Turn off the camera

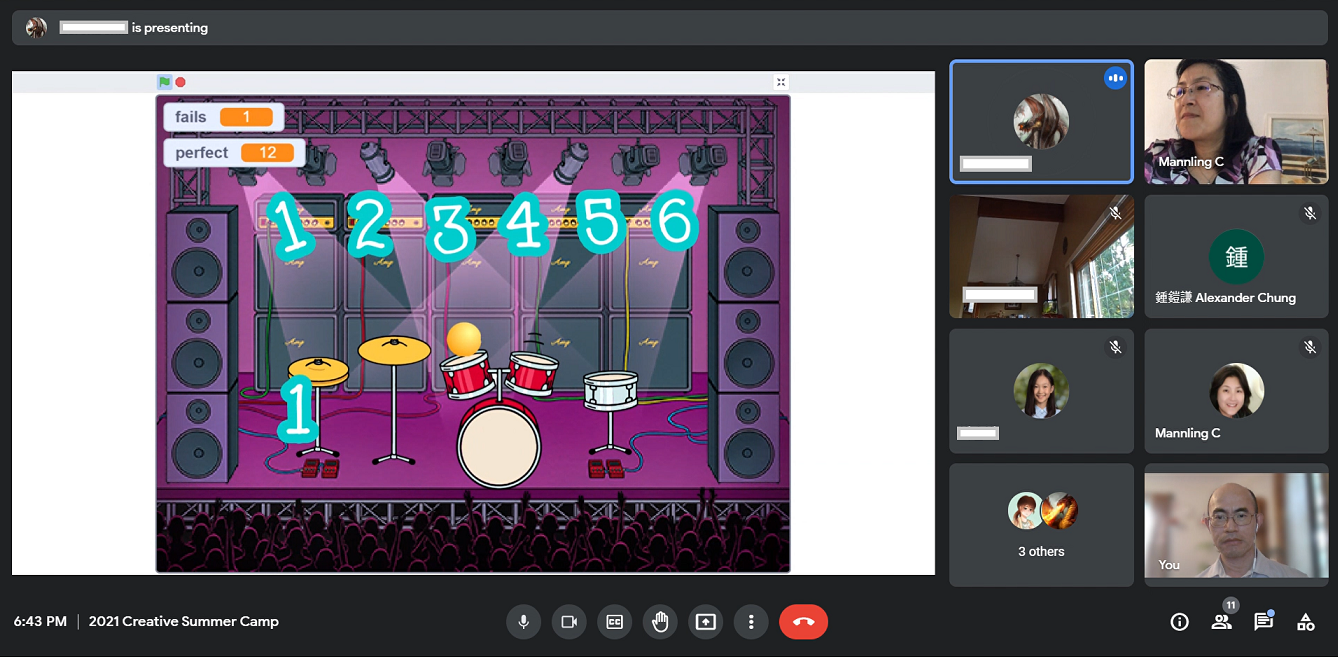568,622
